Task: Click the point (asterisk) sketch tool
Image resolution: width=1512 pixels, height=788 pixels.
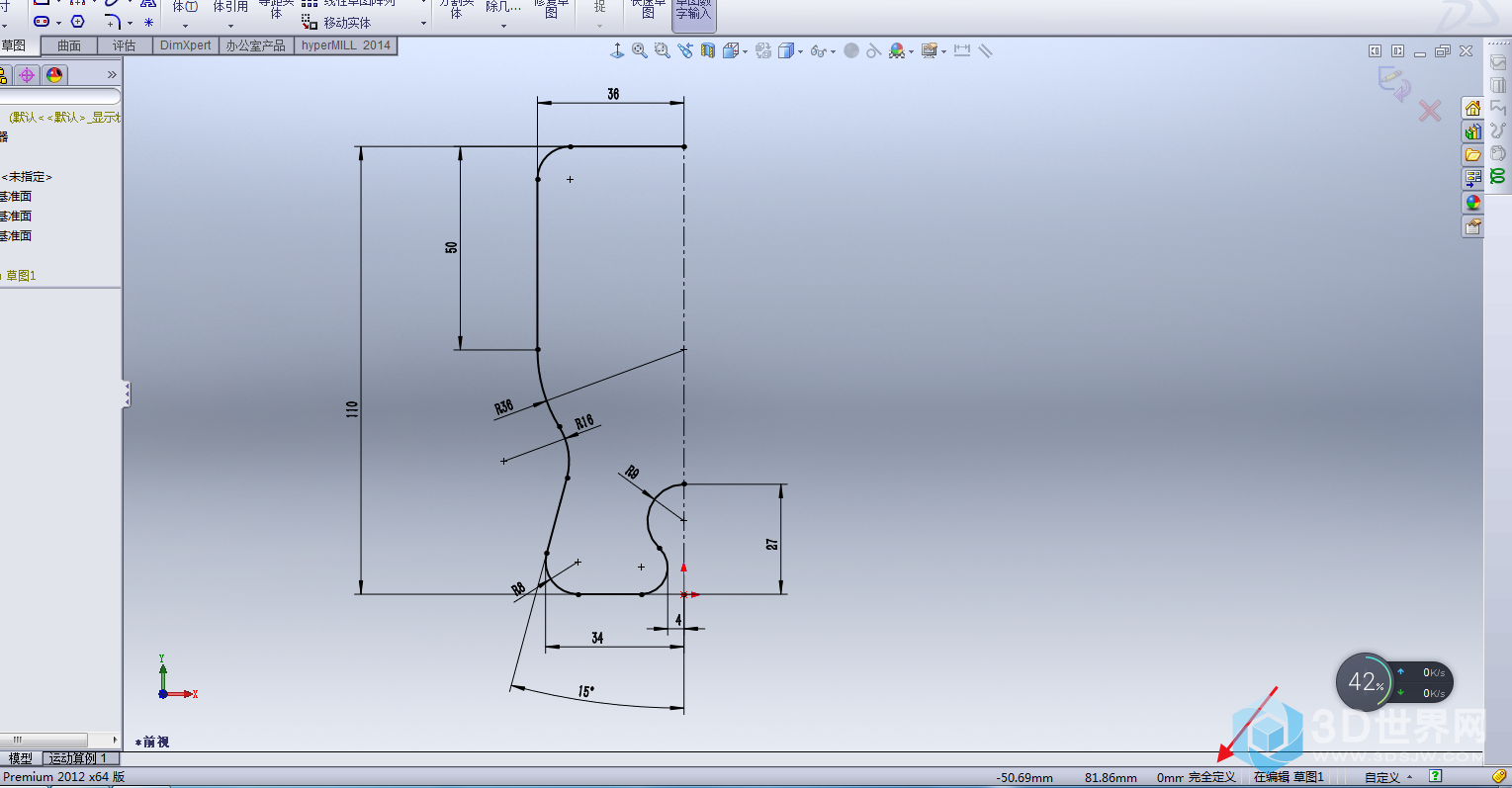Action: (x=148, y=22)
